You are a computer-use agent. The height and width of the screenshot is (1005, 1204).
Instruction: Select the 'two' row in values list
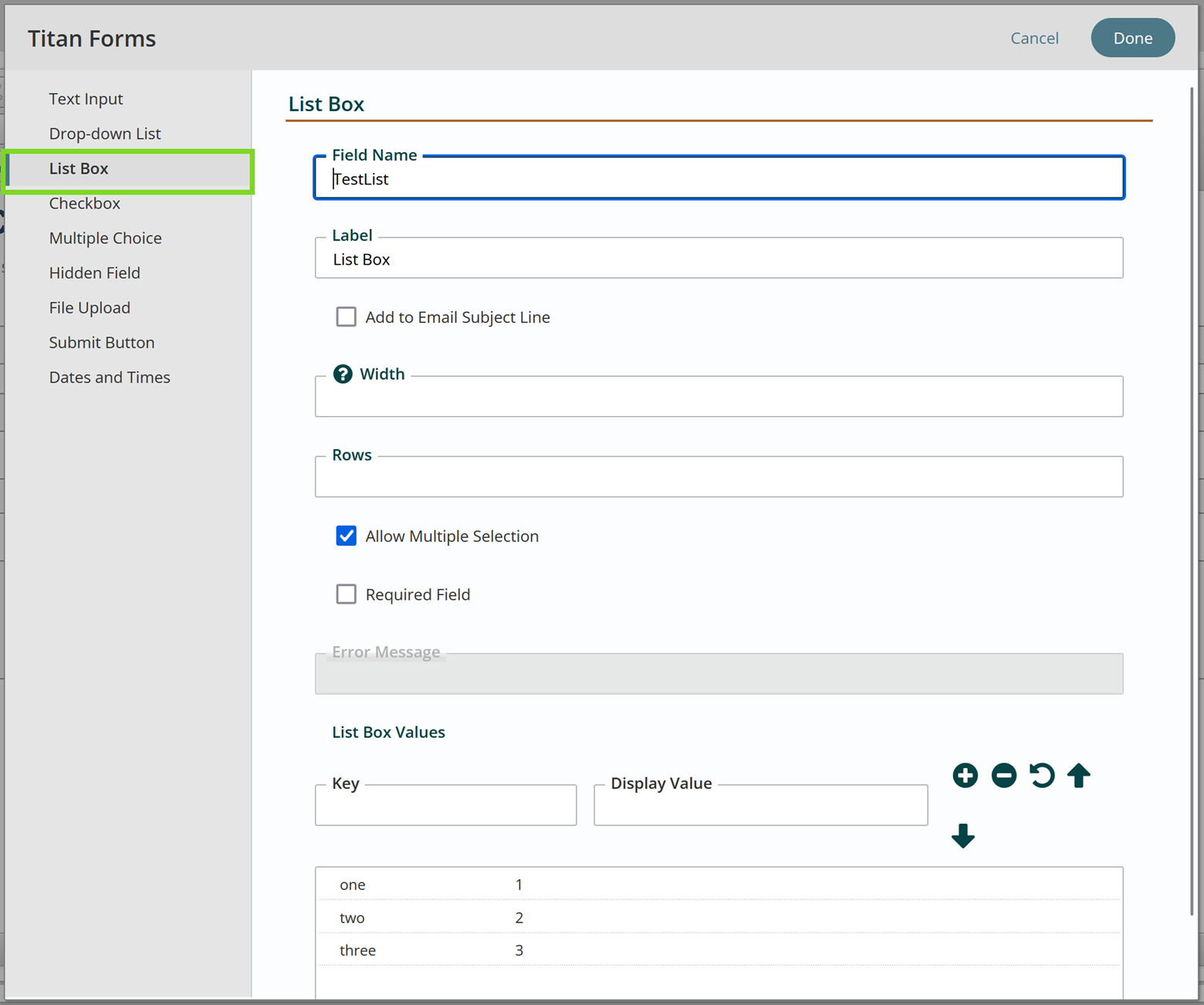pyautogui.click(x=719, y=917)
